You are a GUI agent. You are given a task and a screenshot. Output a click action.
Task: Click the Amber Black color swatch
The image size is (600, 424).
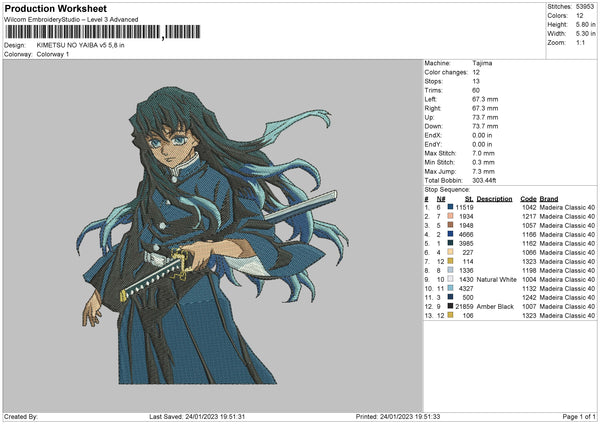[450, 306]
